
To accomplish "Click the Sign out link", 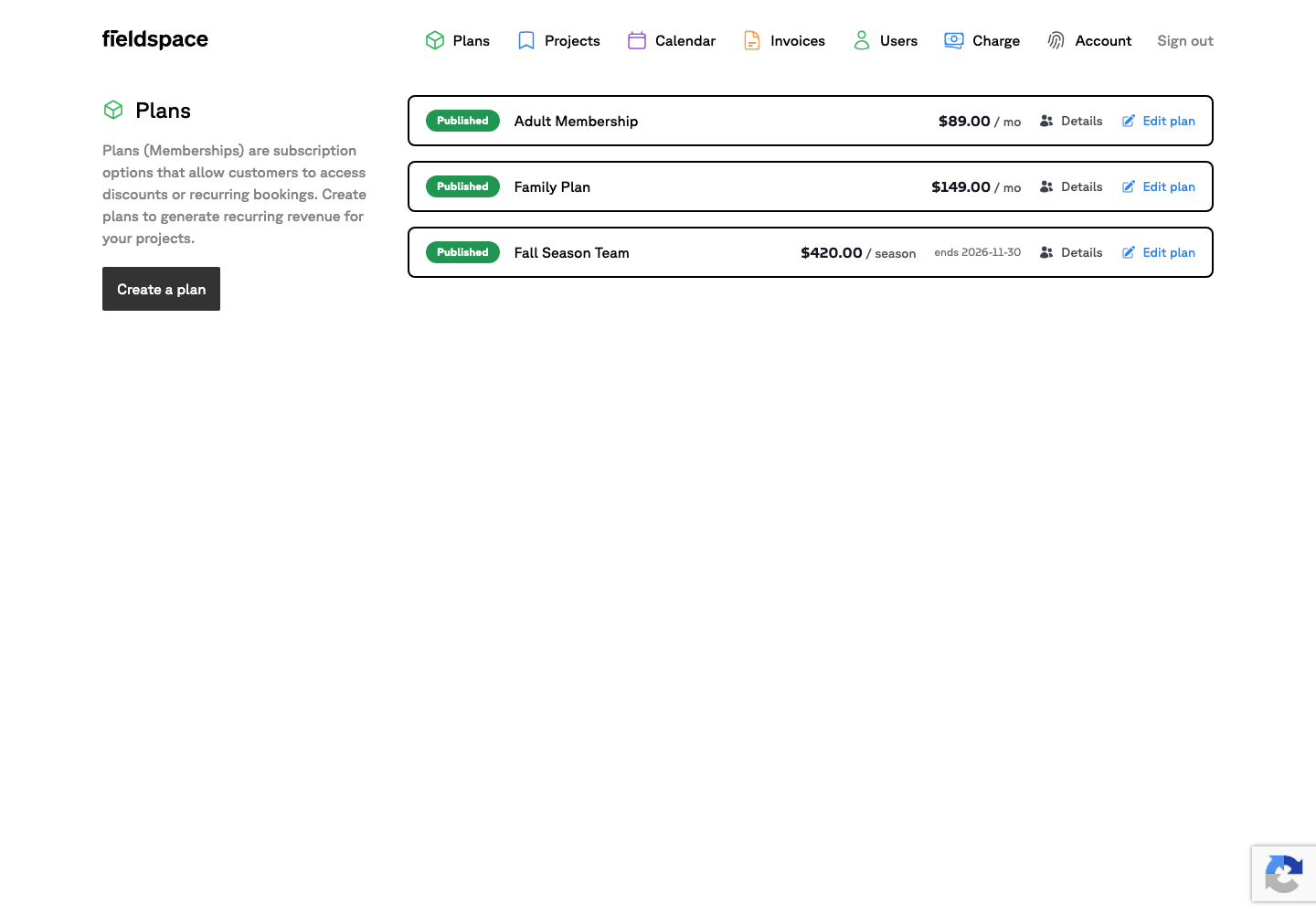I will [x=1185, y=40].
